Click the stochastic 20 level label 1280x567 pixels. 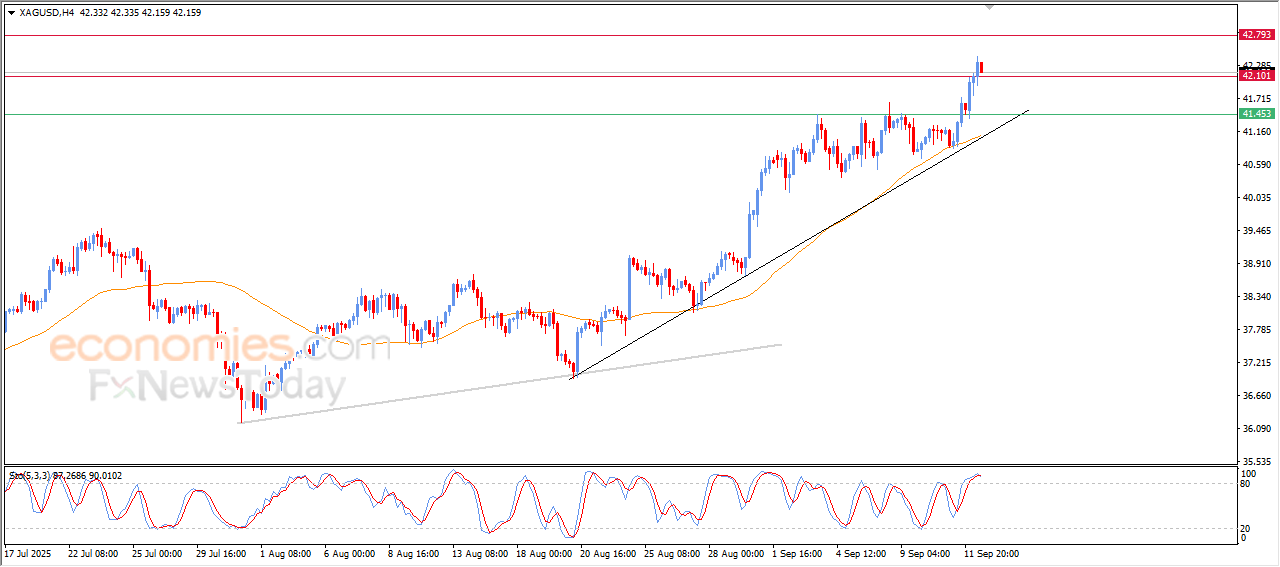click(x=1246, y=527)
